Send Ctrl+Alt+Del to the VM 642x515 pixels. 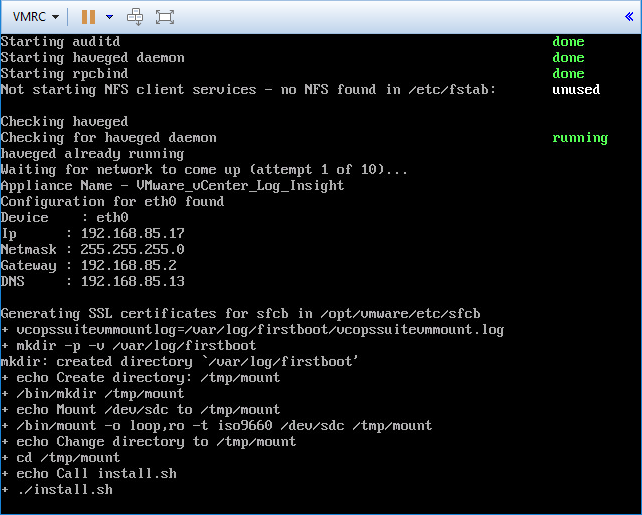click(x=136, y=17)
